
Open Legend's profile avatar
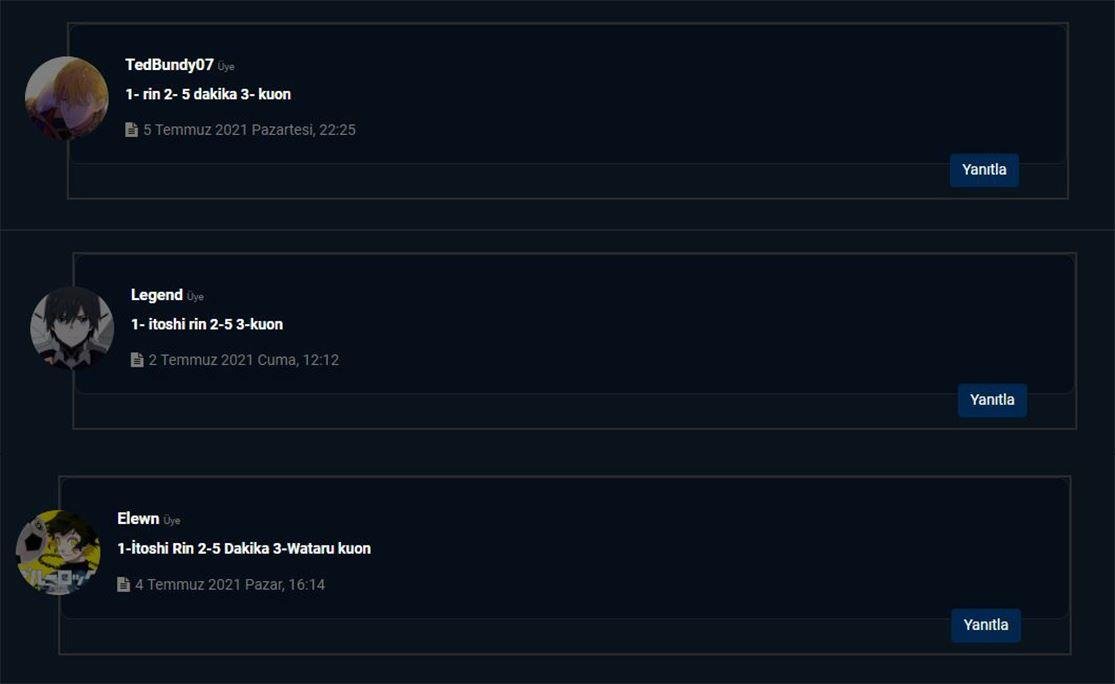[72, 328]
